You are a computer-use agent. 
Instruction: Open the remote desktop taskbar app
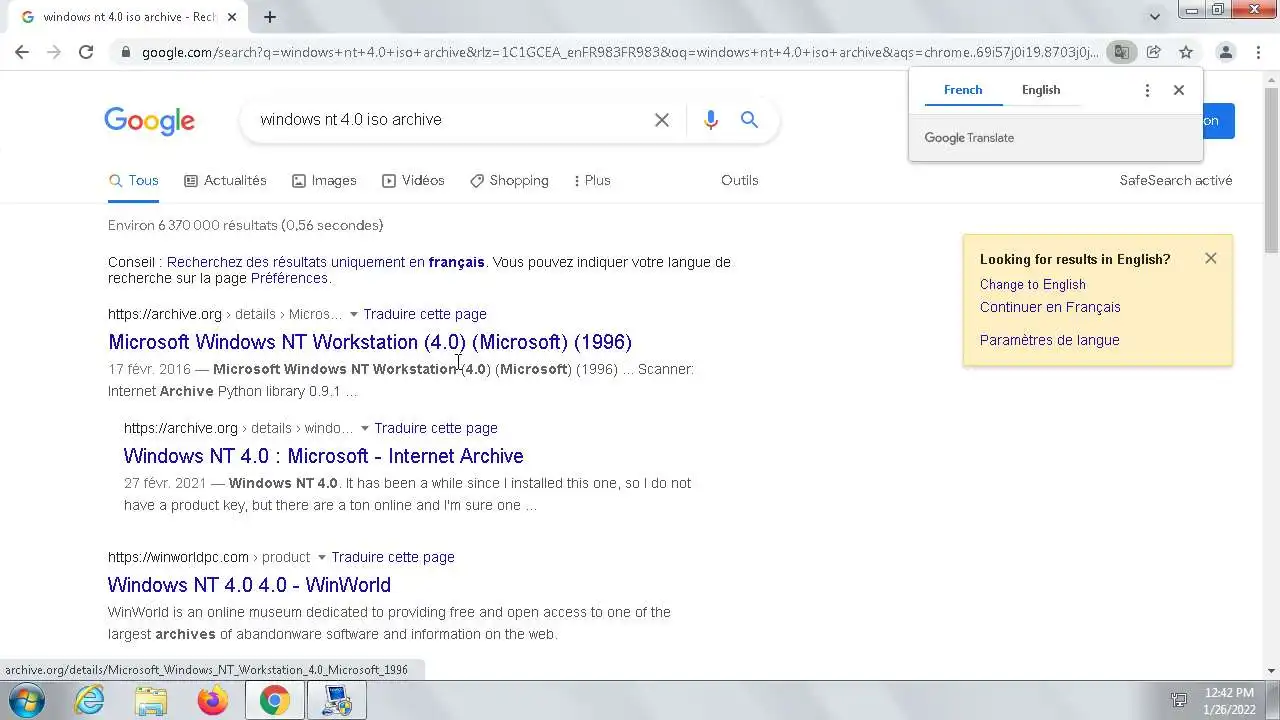tap(337, 701)
